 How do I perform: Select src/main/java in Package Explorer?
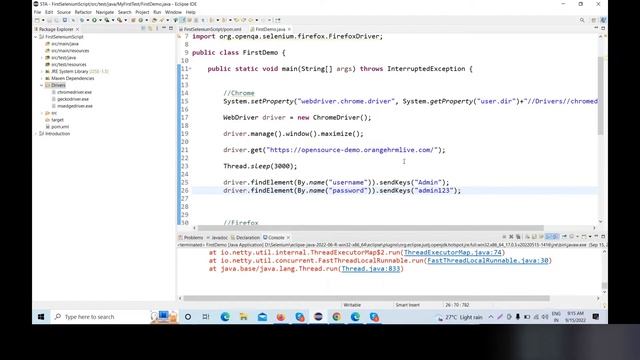[62, 44]
